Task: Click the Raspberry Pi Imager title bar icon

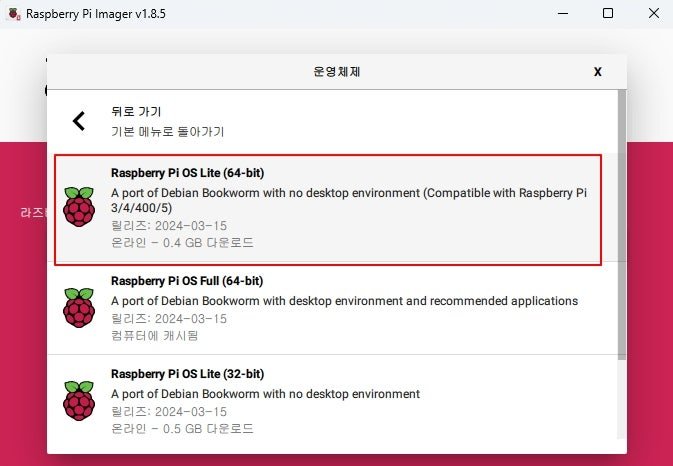Action: click(x=14, y=14)
